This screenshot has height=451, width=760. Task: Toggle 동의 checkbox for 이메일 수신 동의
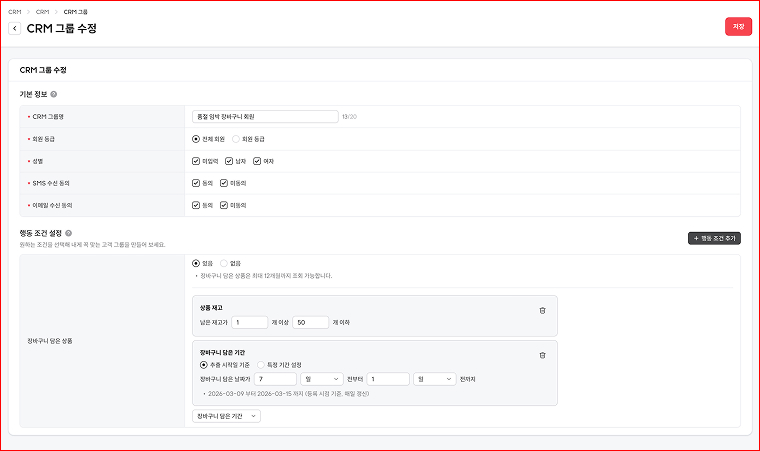coord(196,205)
